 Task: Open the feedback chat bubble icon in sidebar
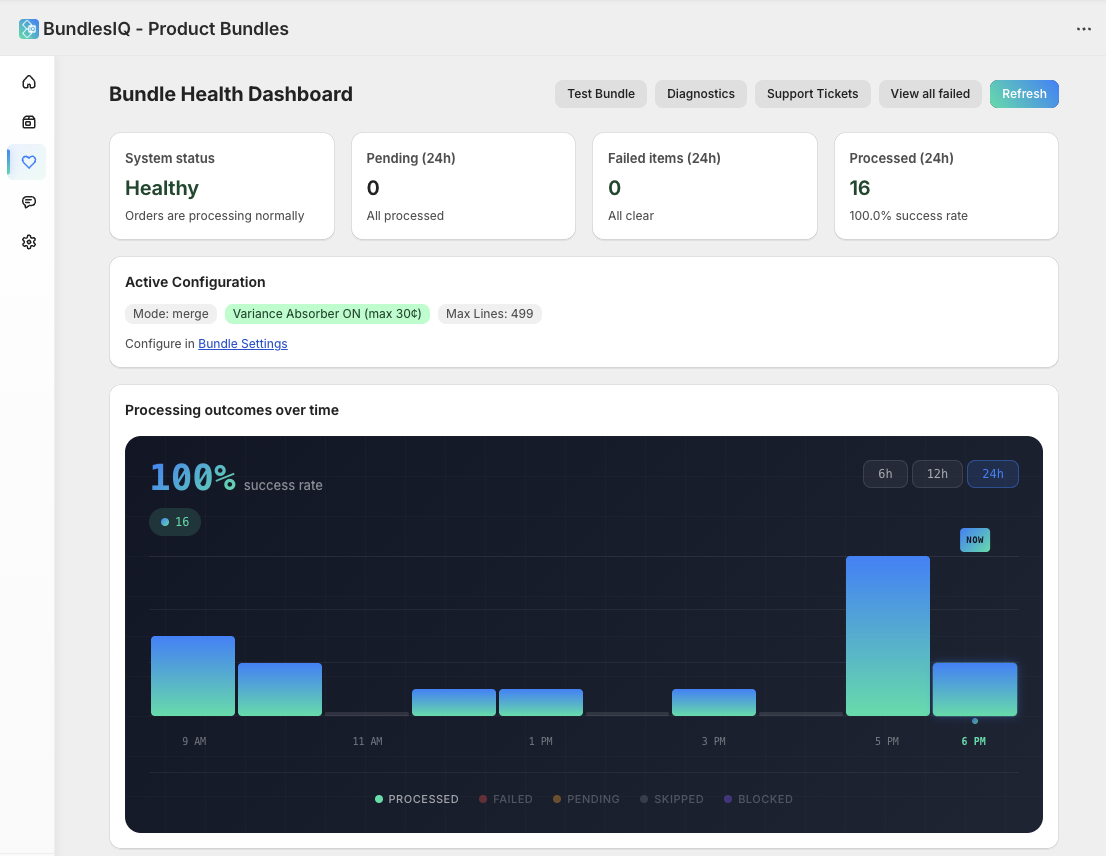29,201
